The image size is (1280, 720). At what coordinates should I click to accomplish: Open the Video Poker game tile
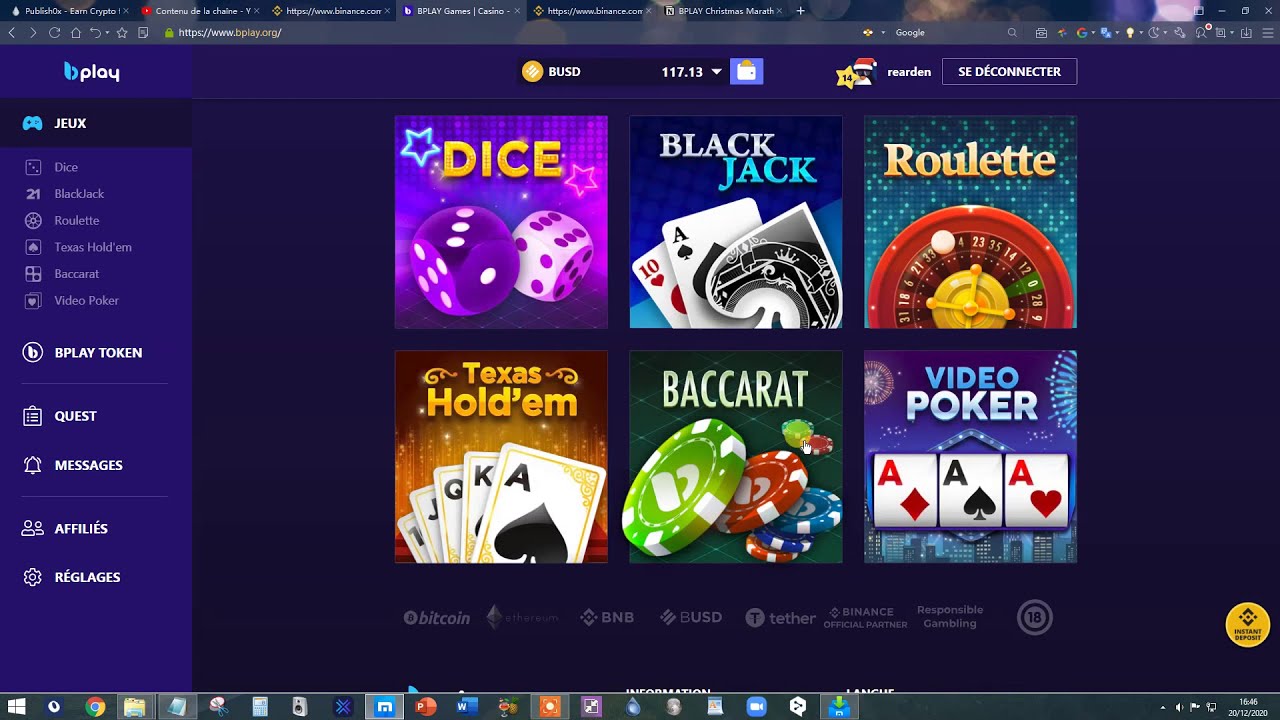tap(971, 457)
